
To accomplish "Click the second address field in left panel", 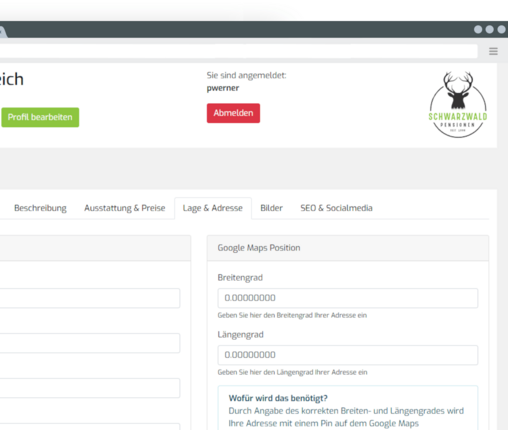I will click(89, 343).
